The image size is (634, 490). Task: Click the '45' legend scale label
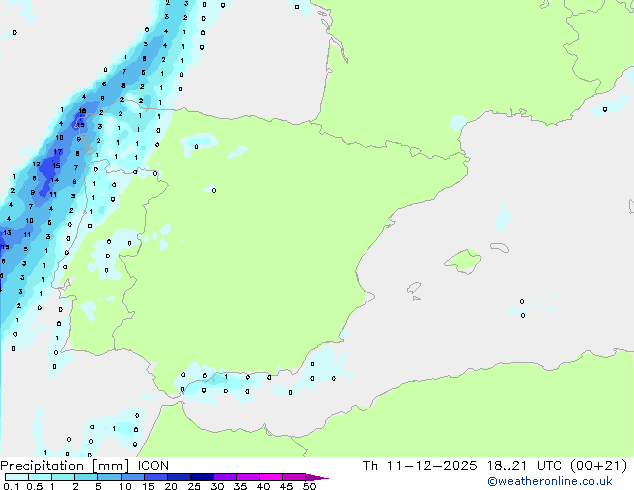point(286,486)
